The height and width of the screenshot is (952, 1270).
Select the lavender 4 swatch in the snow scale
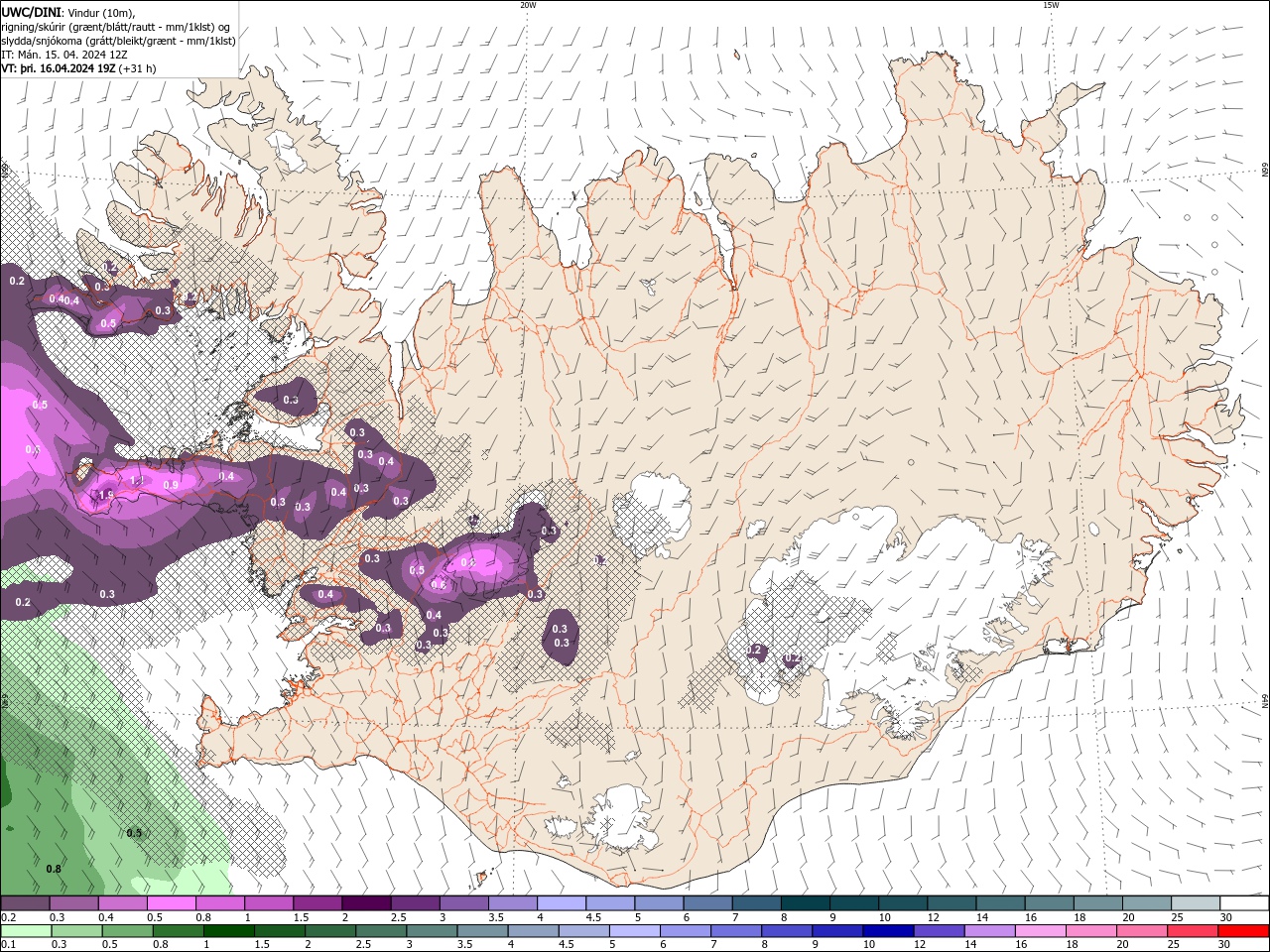562,903
